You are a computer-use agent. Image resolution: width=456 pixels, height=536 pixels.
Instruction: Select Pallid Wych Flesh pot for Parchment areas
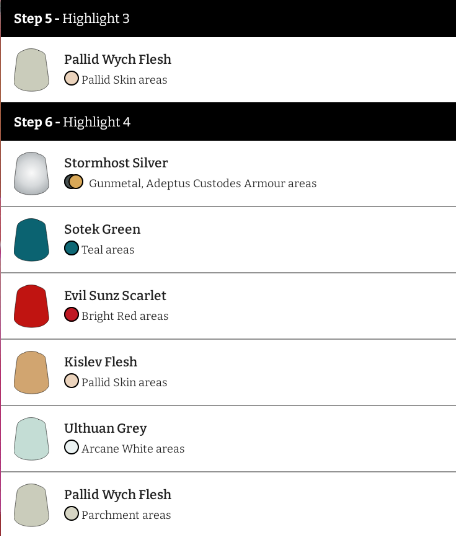[x=31, y=505]
